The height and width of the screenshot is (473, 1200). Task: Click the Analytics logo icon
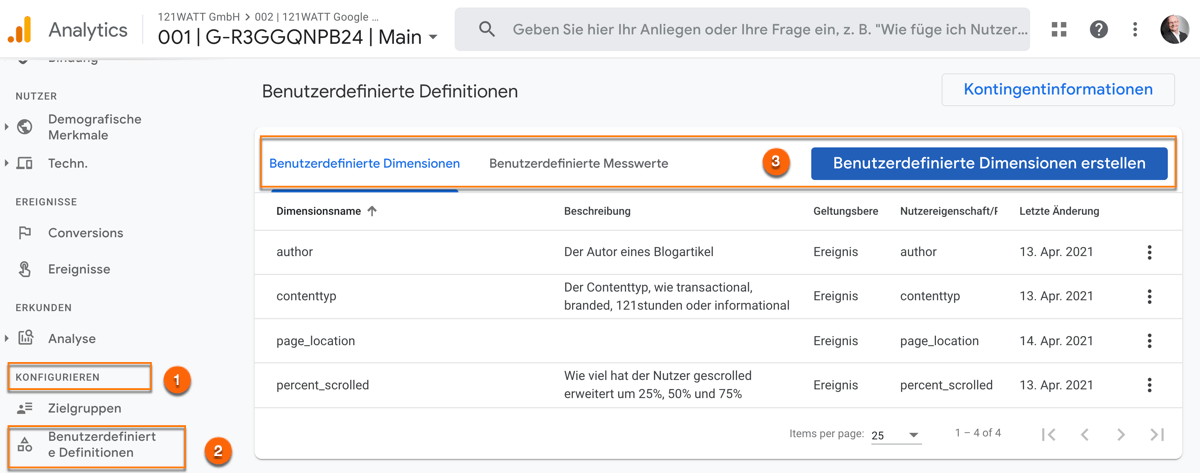coord(19,30)
